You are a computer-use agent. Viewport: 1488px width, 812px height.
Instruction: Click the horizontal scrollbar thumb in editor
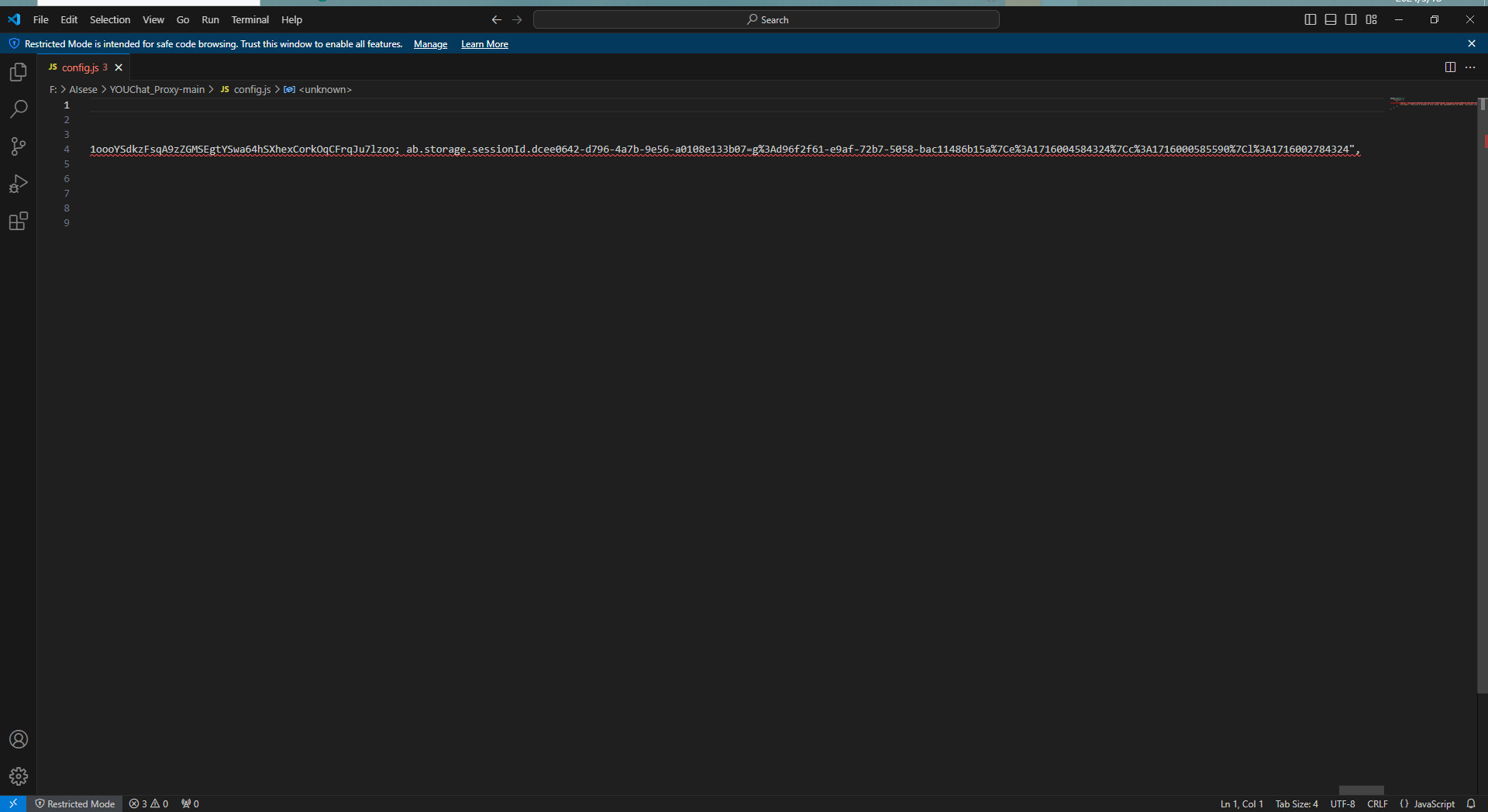(x=1361, y=790)
